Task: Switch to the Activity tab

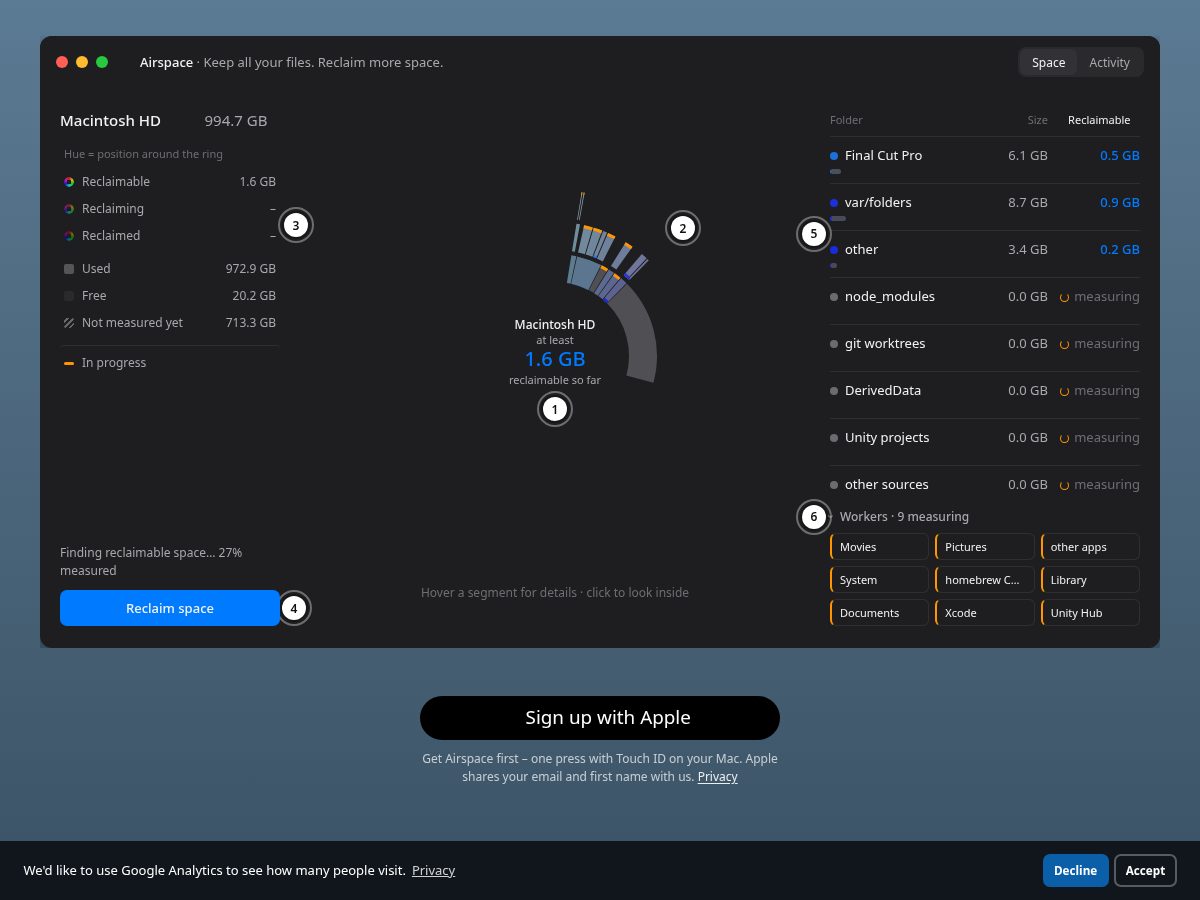Action: (x=1109, y=62)
